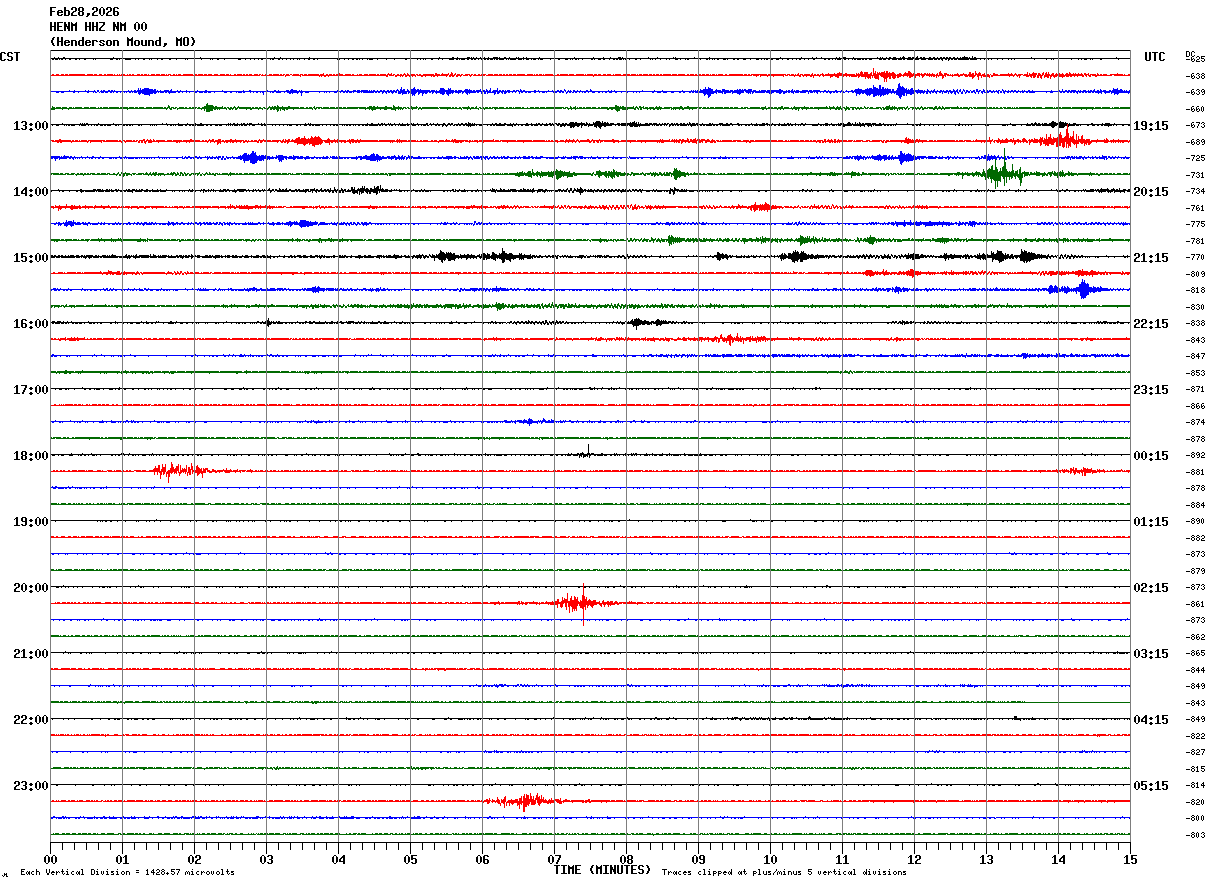Click the location name (Henderson Mound, MO)

[x=123, y=42]
